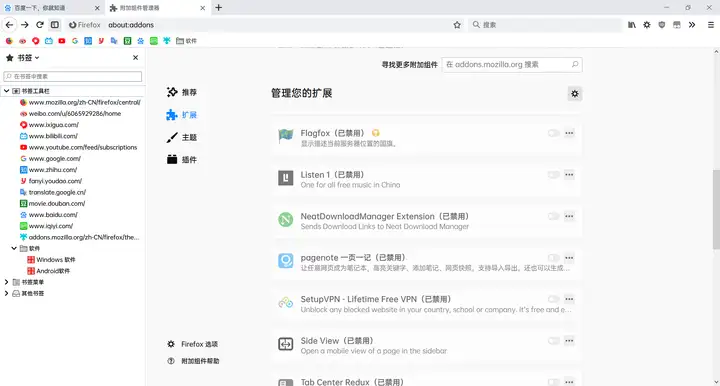
Task: Enable the Listen 1 extension toggle
Action: (554, 174)
